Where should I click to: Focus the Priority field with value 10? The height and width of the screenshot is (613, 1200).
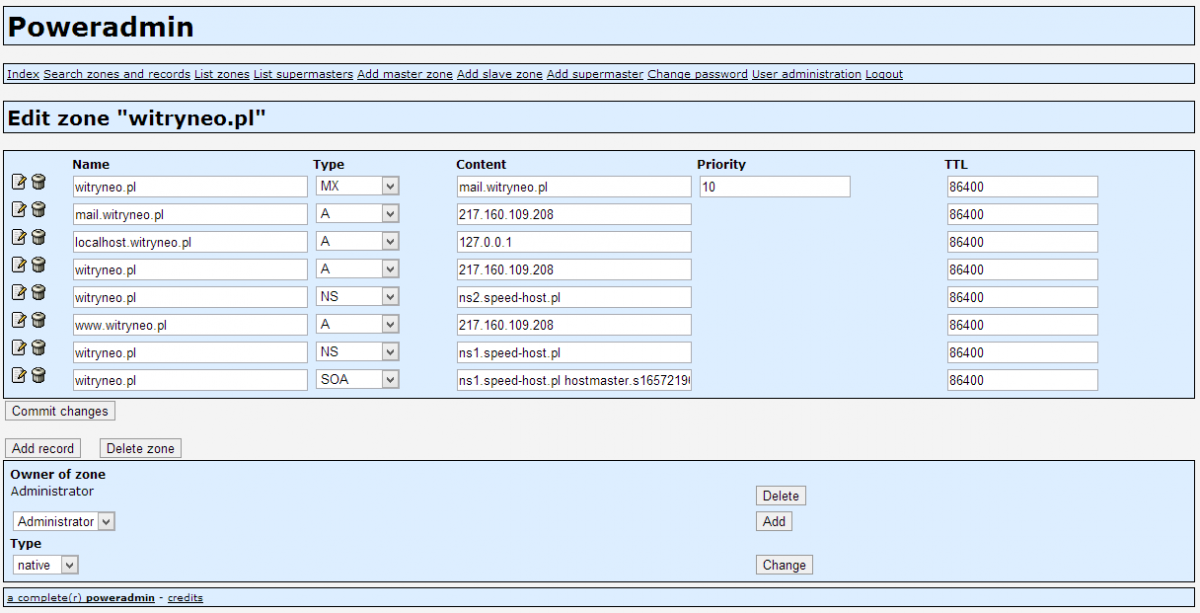point(774,187)
